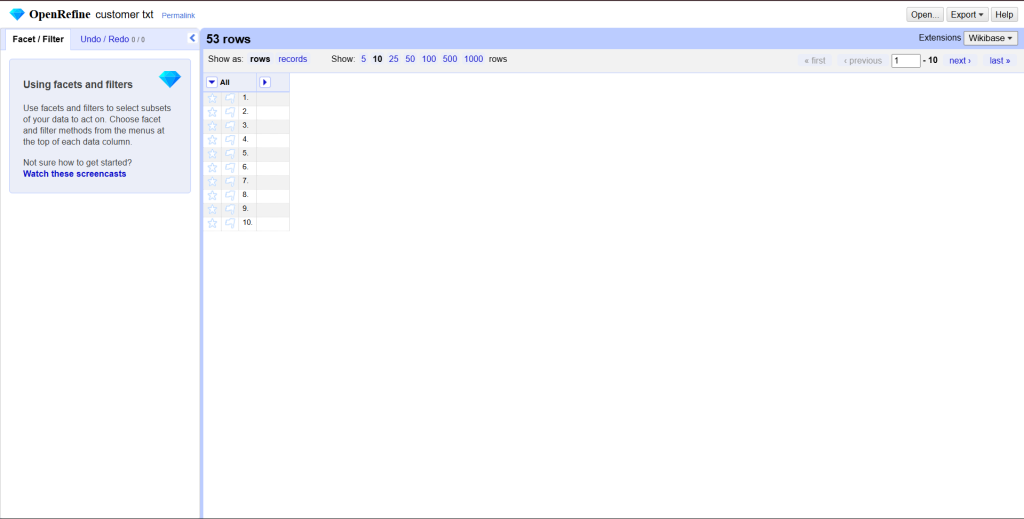Star row 1

(x=212, y=98)
